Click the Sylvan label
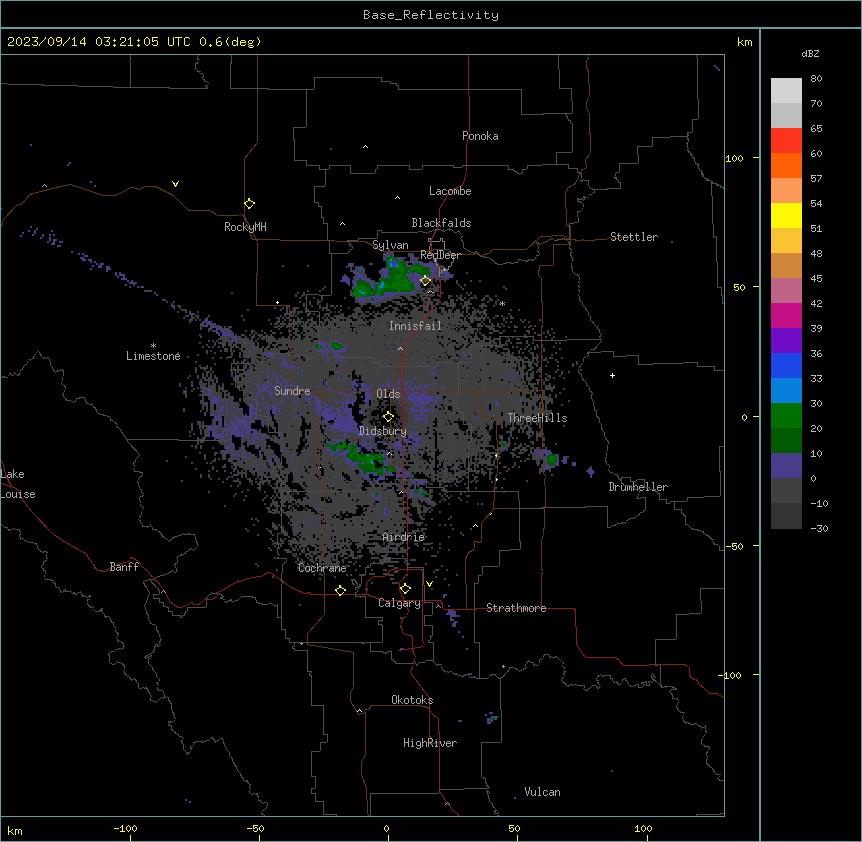This screenshot has width=862, height=842. [x=390, y=245]
